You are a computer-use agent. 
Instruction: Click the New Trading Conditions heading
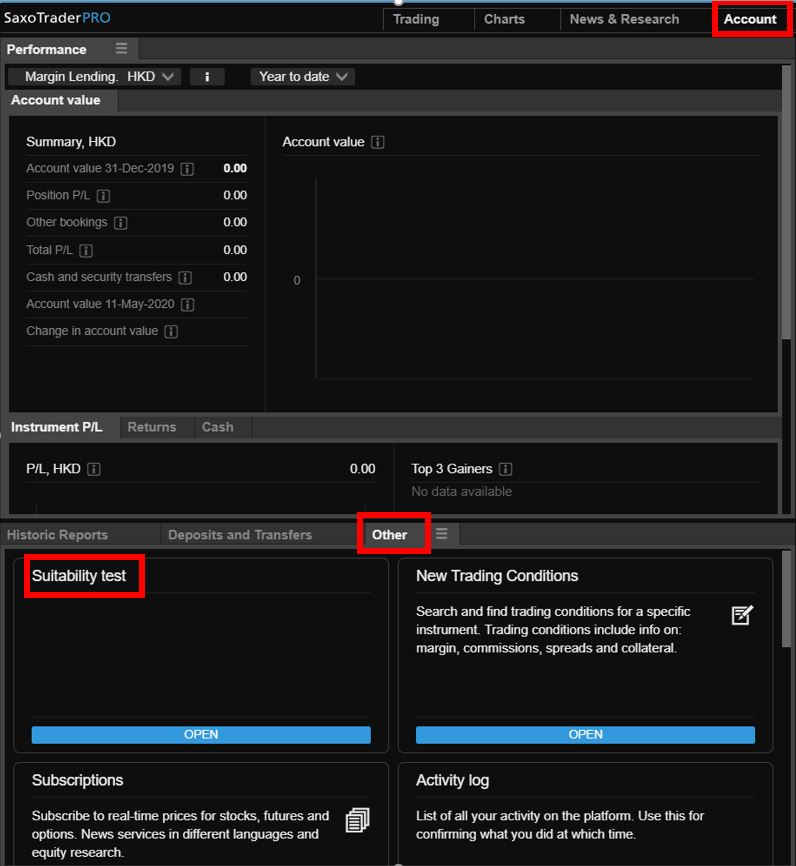tap(497, 576)
